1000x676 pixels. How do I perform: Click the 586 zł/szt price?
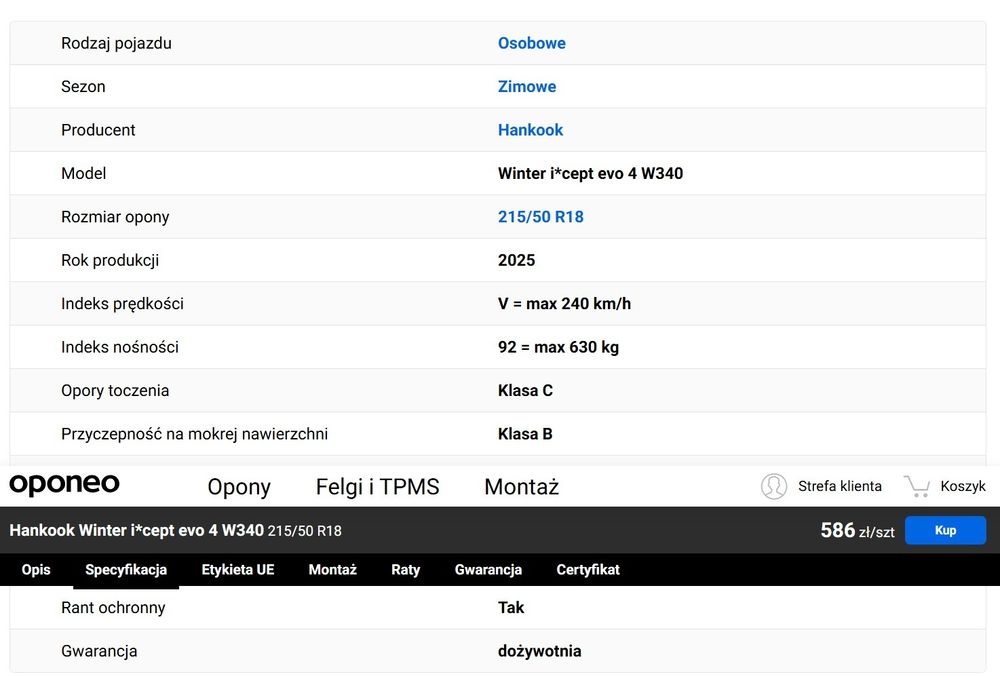(857, 530)
